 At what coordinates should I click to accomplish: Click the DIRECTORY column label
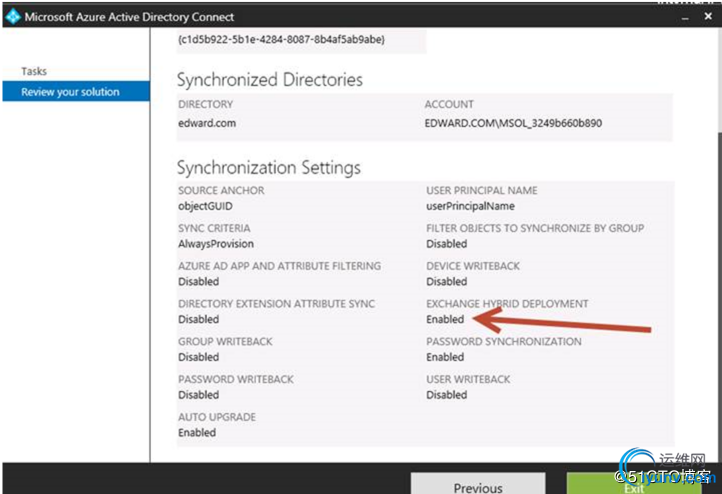tap(205, 105)
